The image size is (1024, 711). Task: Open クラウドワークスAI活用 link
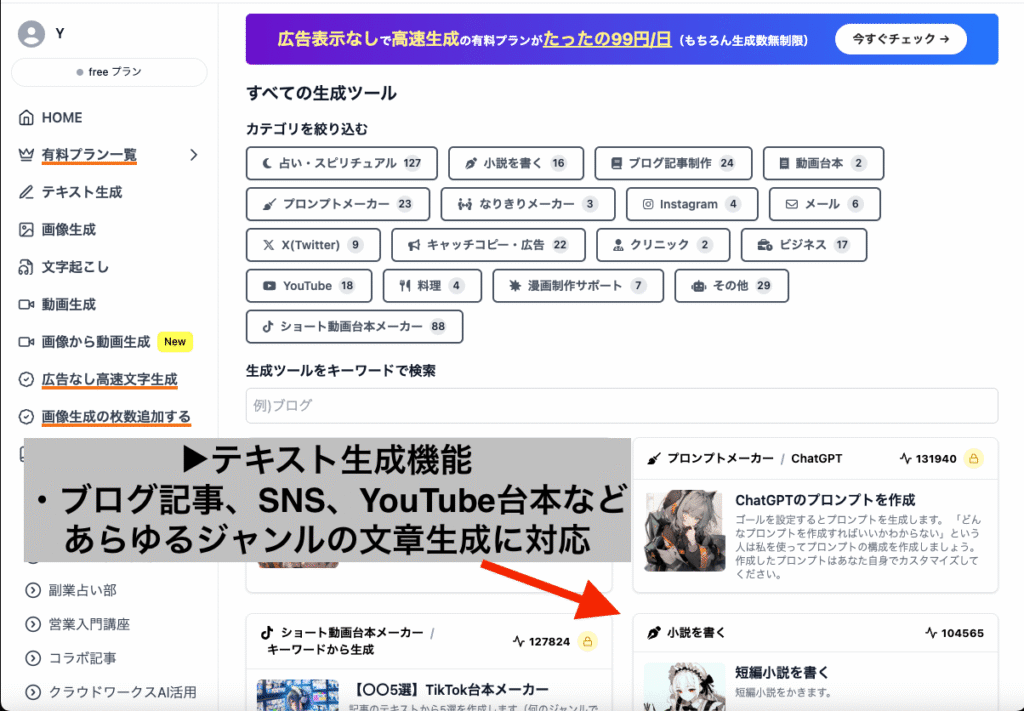click(x=123, y=692)
